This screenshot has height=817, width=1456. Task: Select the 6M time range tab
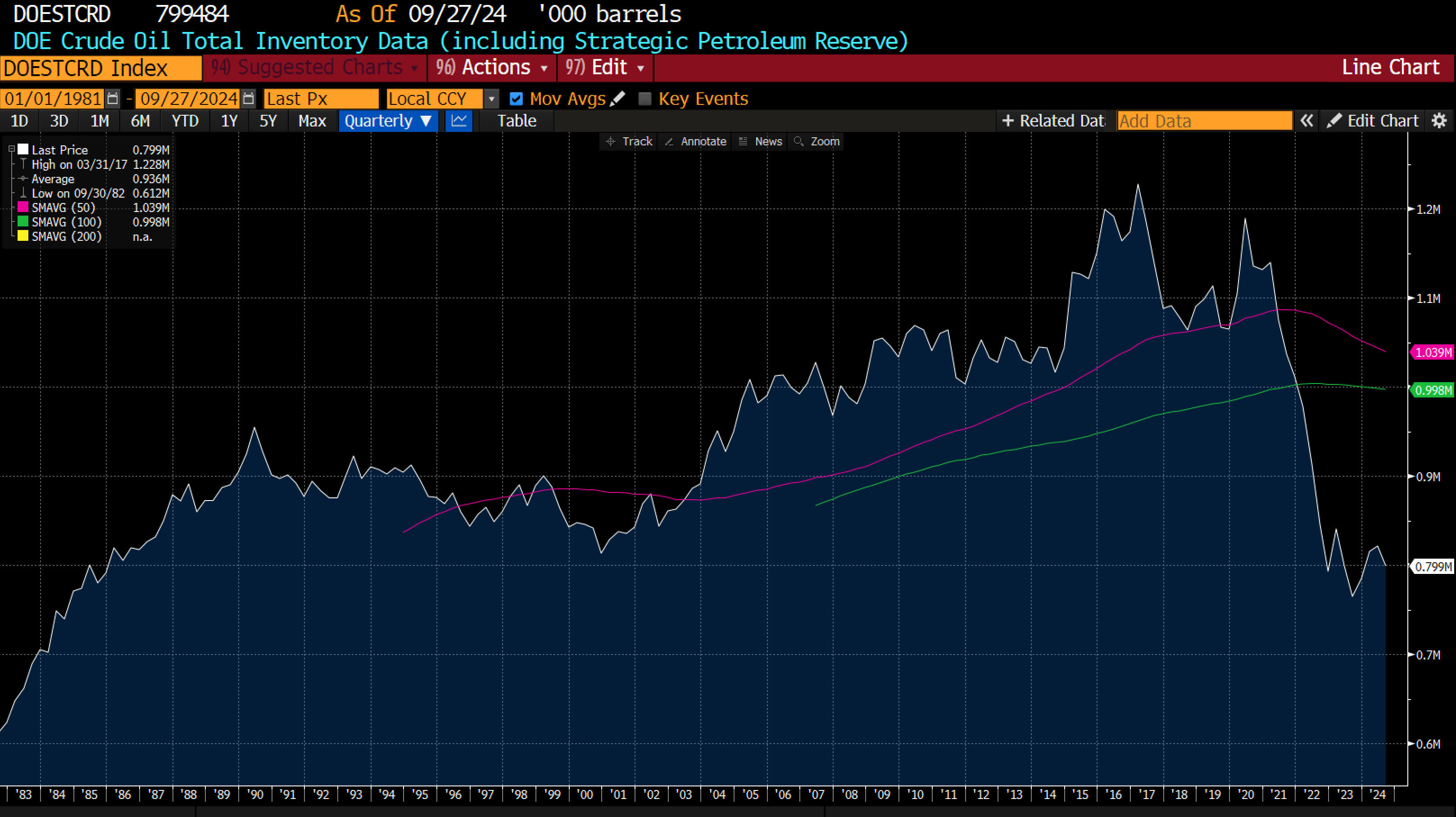140,121
